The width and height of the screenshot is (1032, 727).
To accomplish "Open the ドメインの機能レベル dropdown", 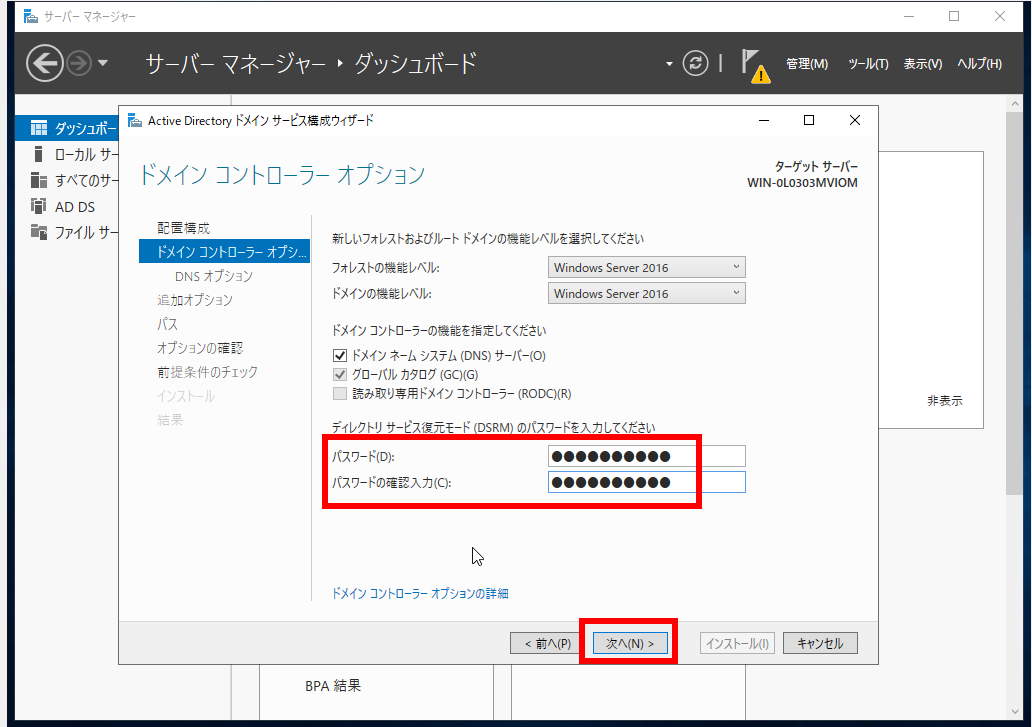I will coord(646,293).
